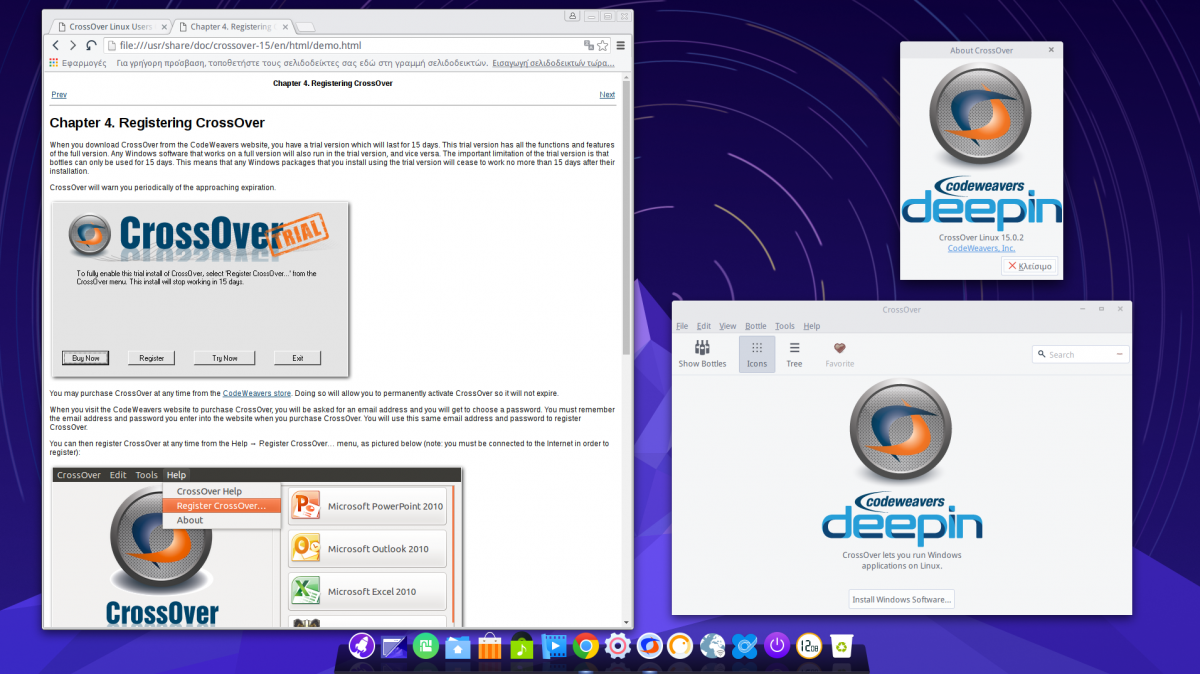Click the Εισαγωγή σελιδοδεικτών τώρα link

point(553,63)
